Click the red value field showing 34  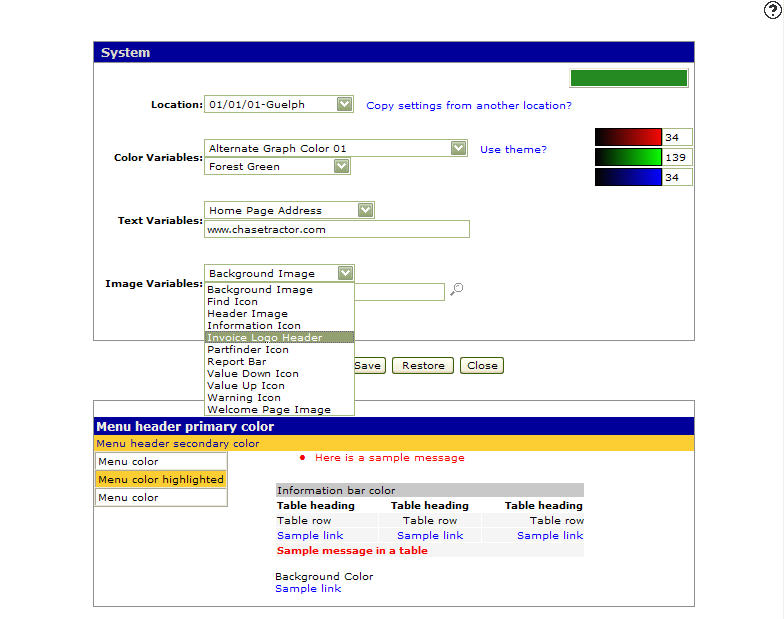point(677,137)
